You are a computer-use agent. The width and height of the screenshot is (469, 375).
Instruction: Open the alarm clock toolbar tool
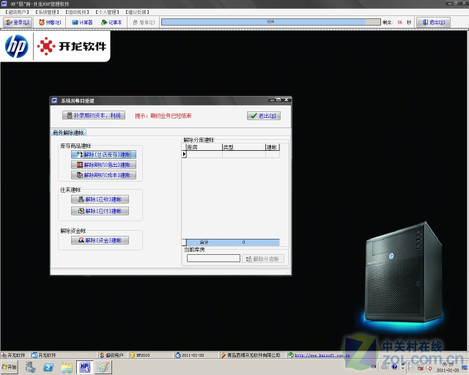tap(50, 22)
